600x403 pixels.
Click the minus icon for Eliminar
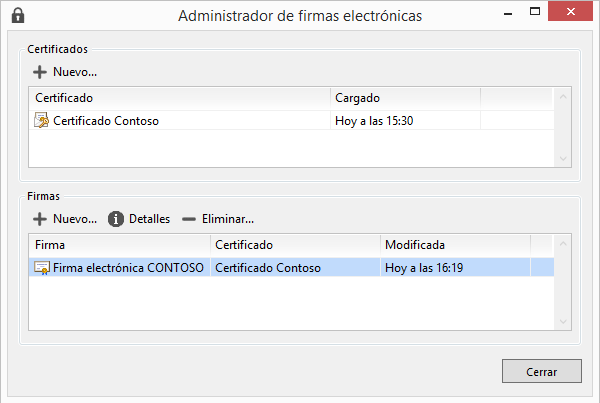pyautogui.click(x=189, y=219)
